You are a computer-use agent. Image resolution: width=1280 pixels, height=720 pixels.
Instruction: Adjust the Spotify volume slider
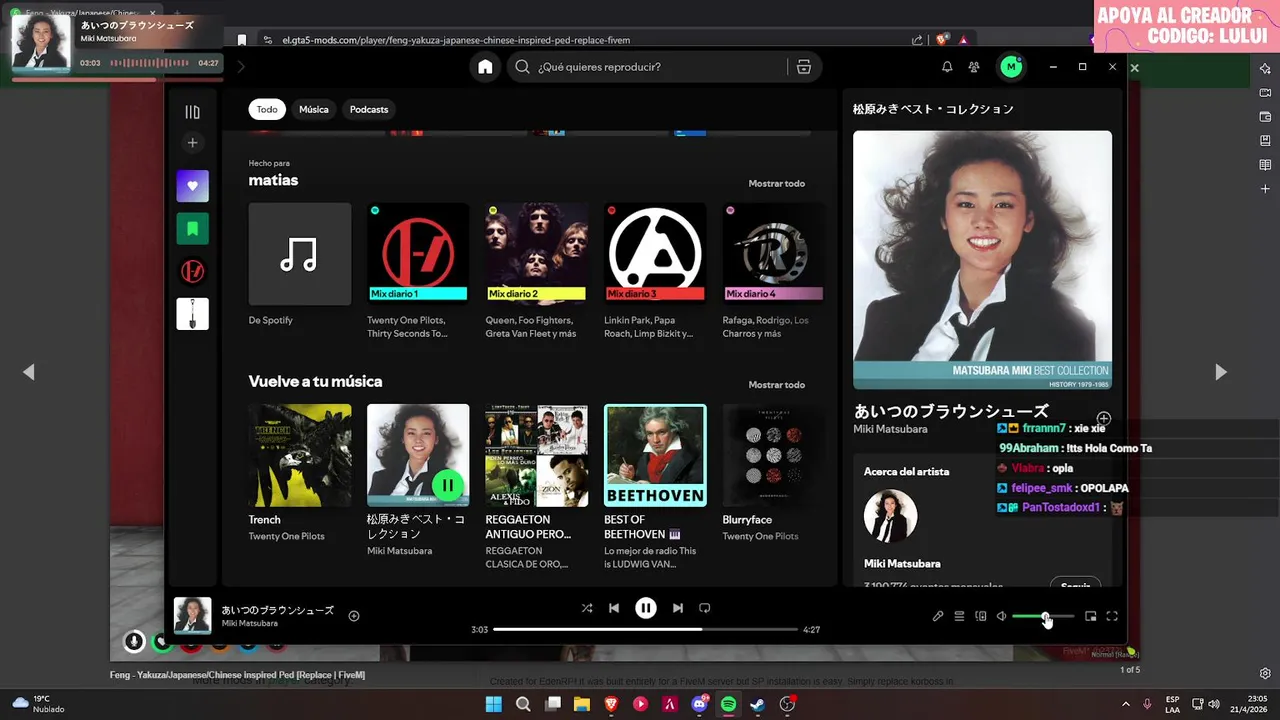(1043, 617)
